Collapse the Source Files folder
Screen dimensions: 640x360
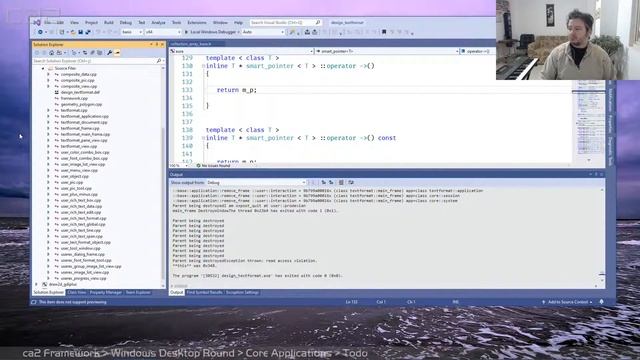tap(42, 69)
